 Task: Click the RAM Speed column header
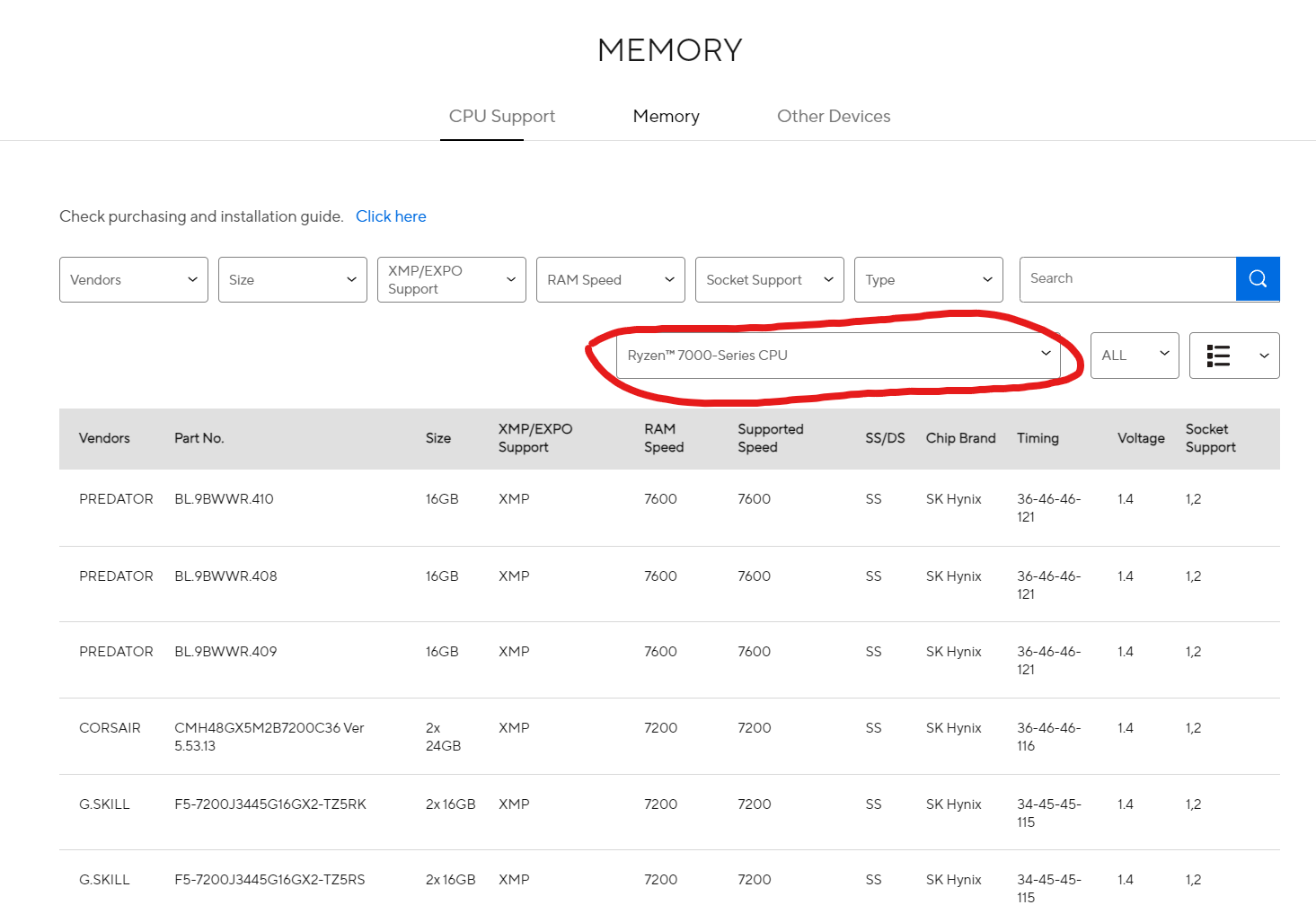point(664,438)
